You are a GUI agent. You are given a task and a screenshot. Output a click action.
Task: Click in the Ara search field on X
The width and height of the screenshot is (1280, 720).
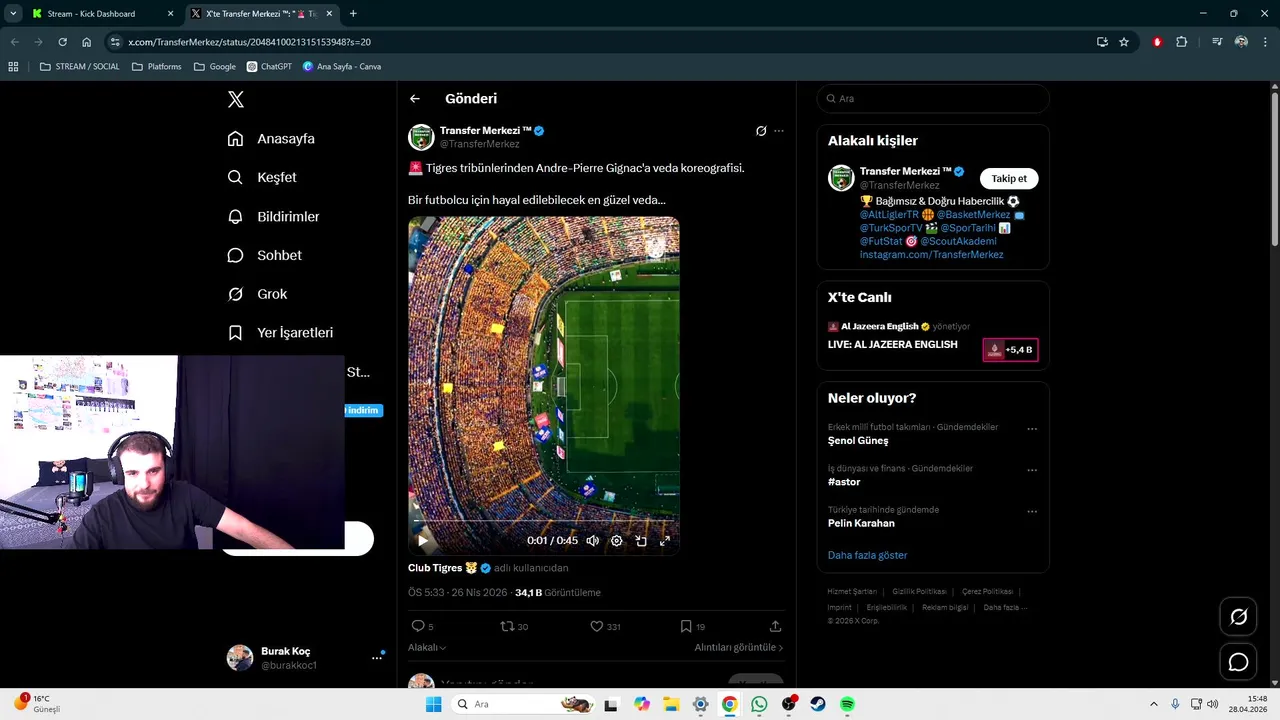pyautogui.click(x=933, y=99)
